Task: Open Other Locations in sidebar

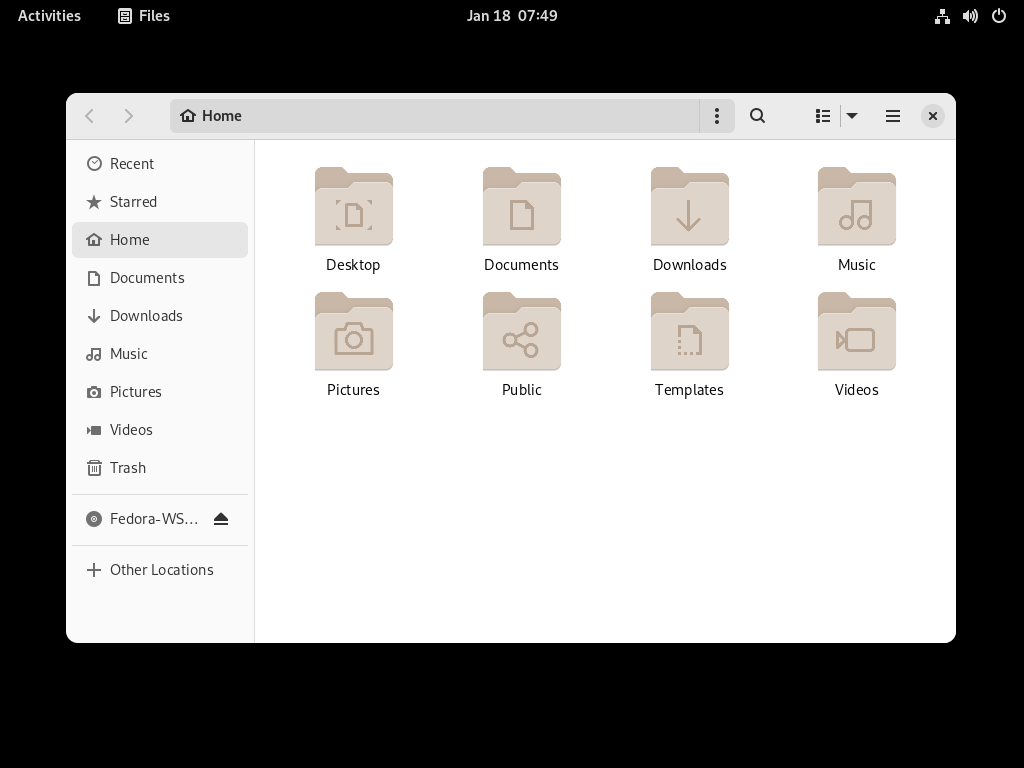Action: [160, 569]
